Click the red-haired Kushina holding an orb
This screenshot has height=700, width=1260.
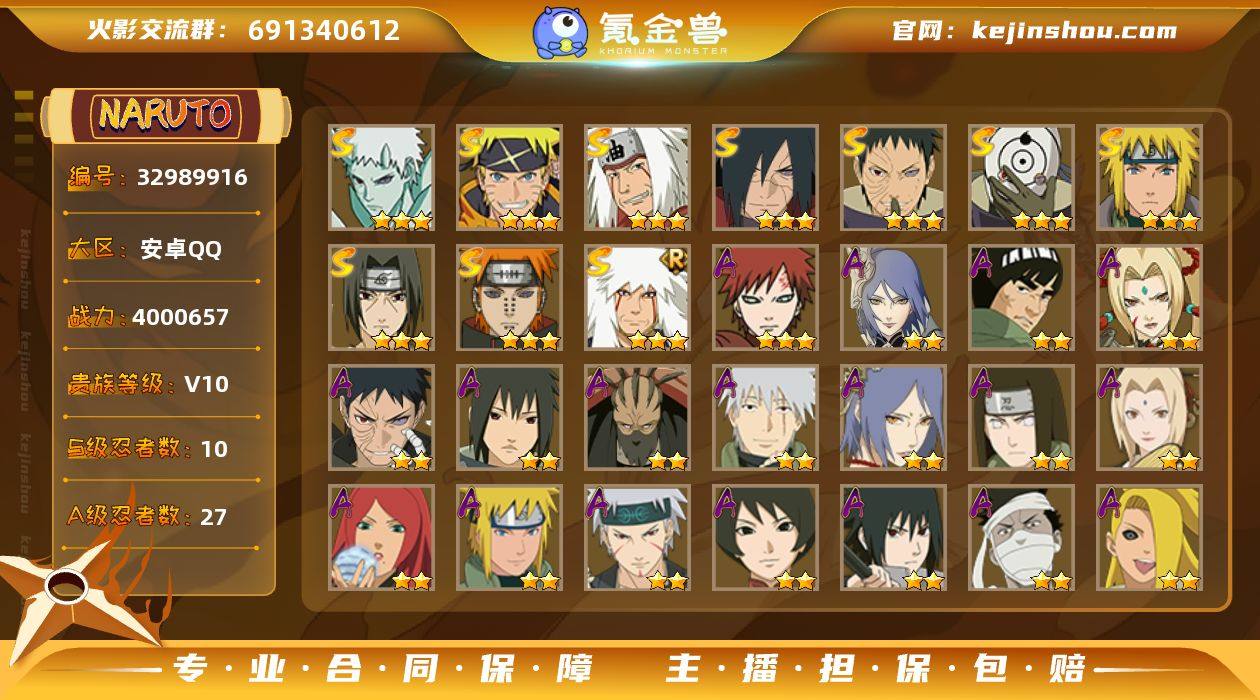coord(382,538)
